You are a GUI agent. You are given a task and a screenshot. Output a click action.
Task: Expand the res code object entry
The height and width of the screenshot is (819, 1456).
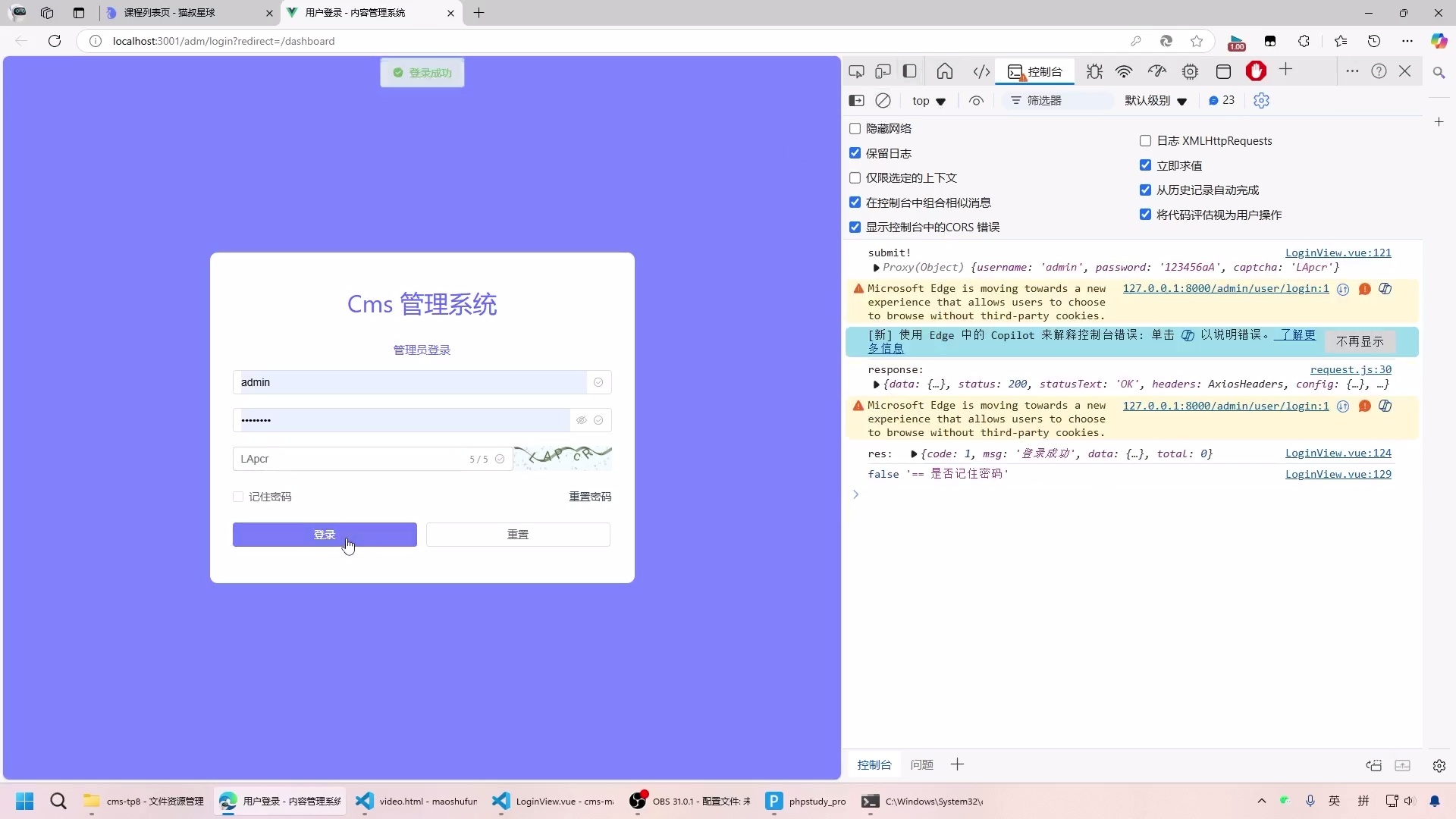coord(914,454)
